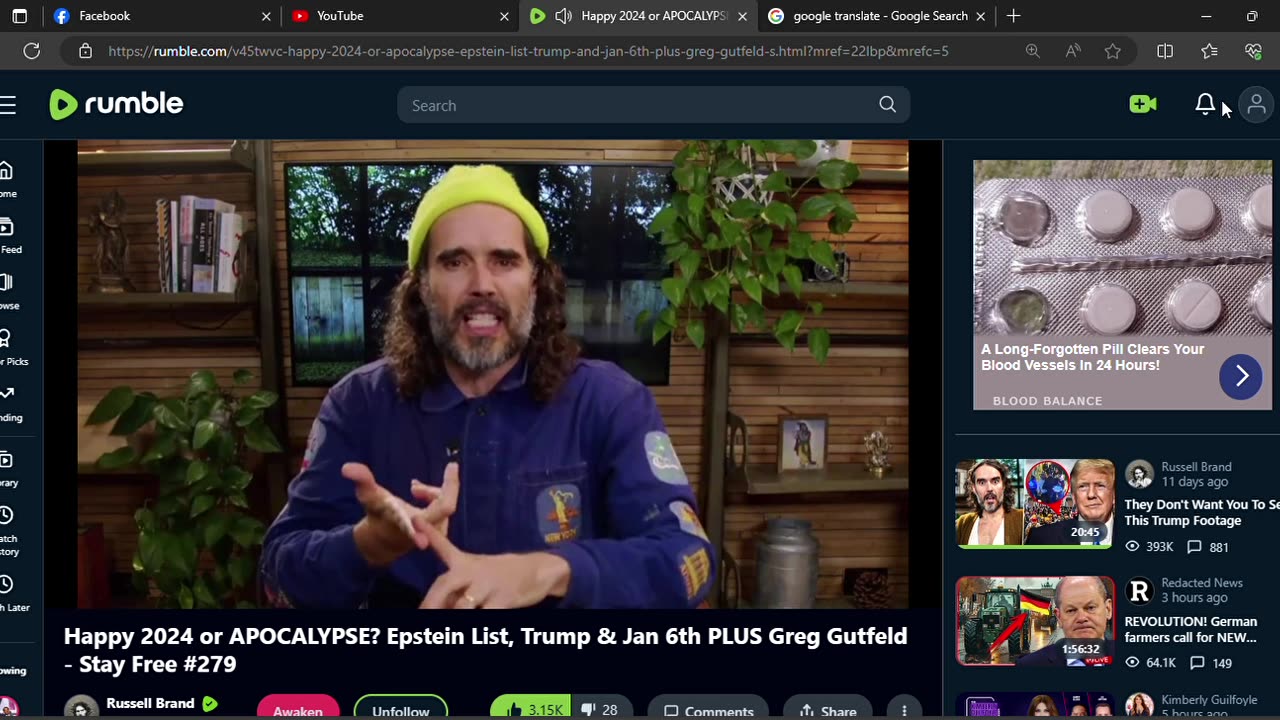Add page to favorites with the star icon
Image resolution: width=1280 pixels, height=720 pixels.
pyautogui.click(x=1113, y=51)
